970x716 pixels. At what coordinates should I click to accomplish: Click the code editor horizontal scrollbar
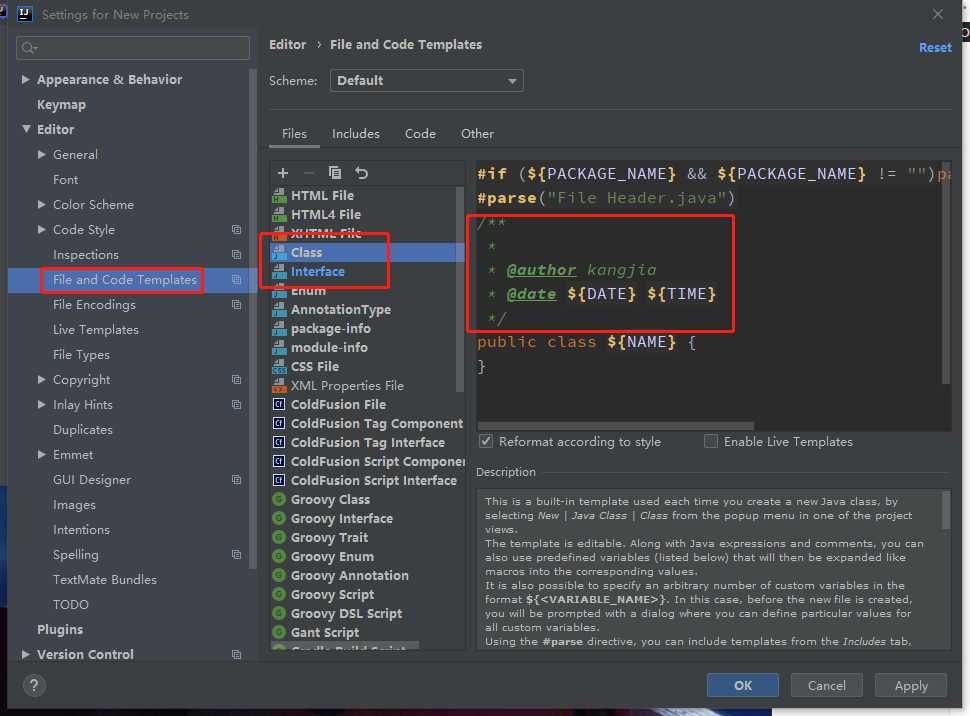point(616,426)
